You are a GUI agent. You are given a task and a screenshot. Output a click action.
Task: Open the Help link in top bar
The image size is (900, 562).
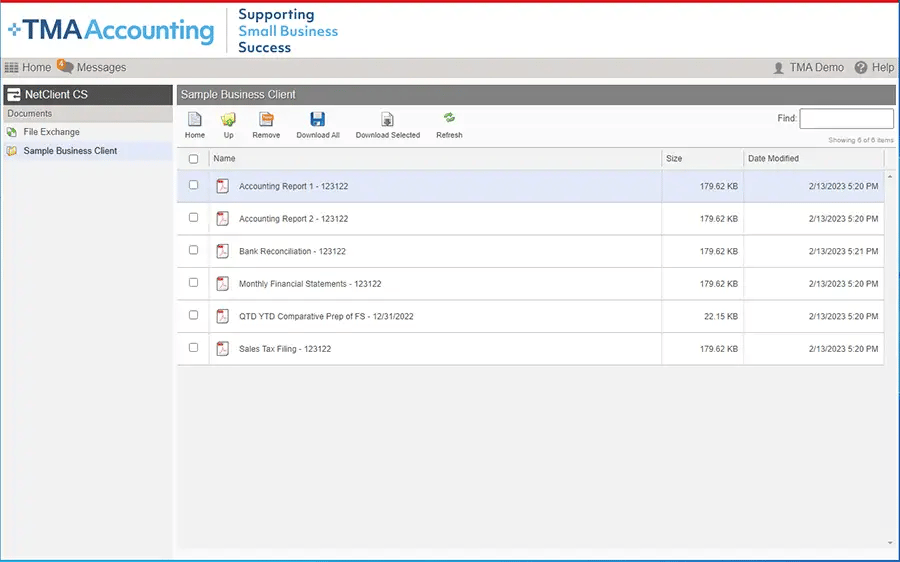tap(883, 68)
